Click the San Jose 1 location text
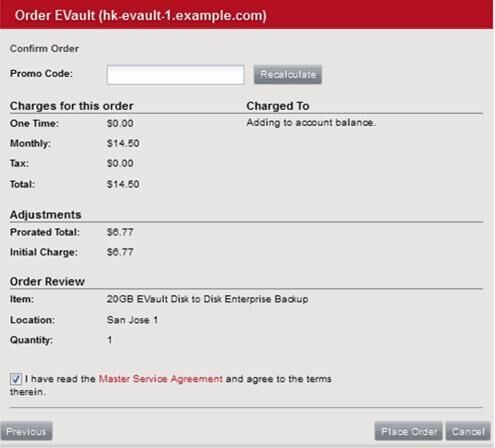 click(132, 320)
